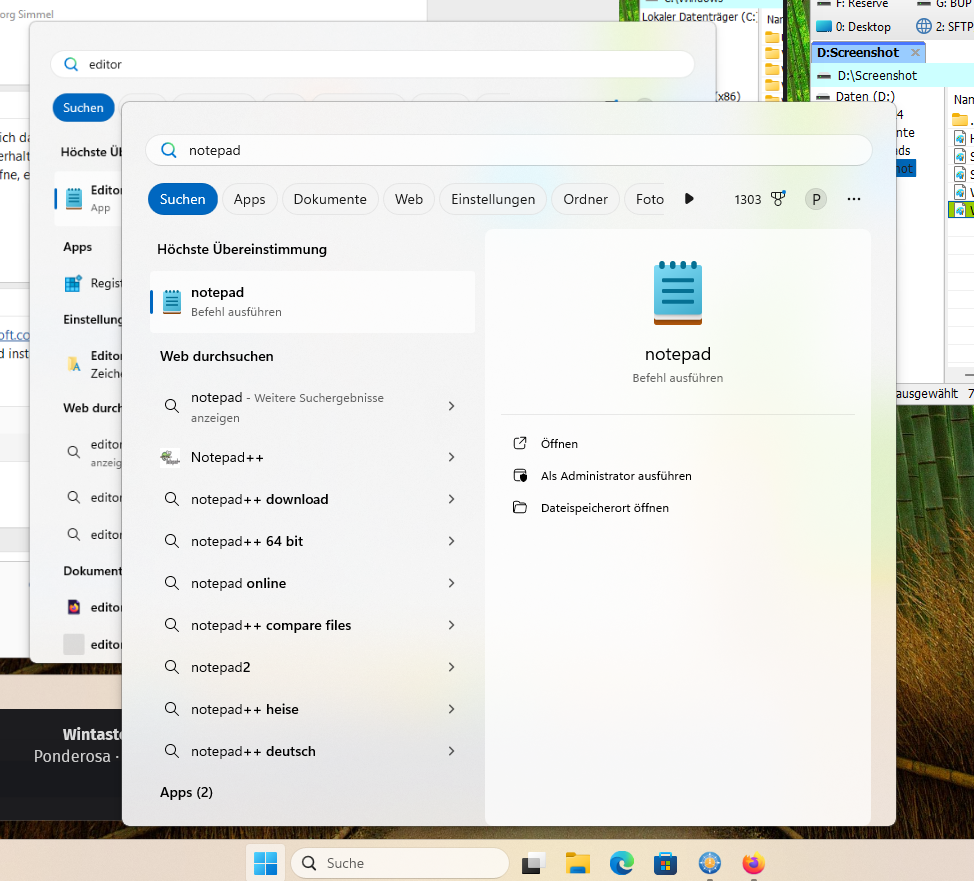
Task: Switch to the Ordner filter tab
Action: pyautogui.click(x=585, y=199)
